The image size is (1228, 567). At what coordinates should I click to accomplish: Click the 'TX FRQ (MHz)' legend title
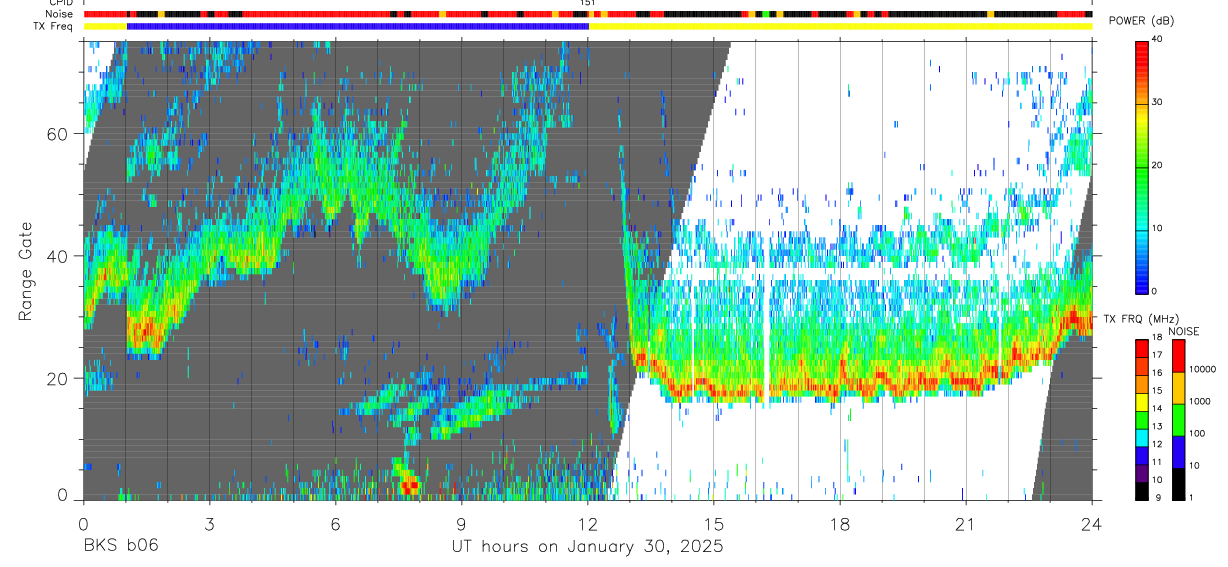pos(1141,318)
